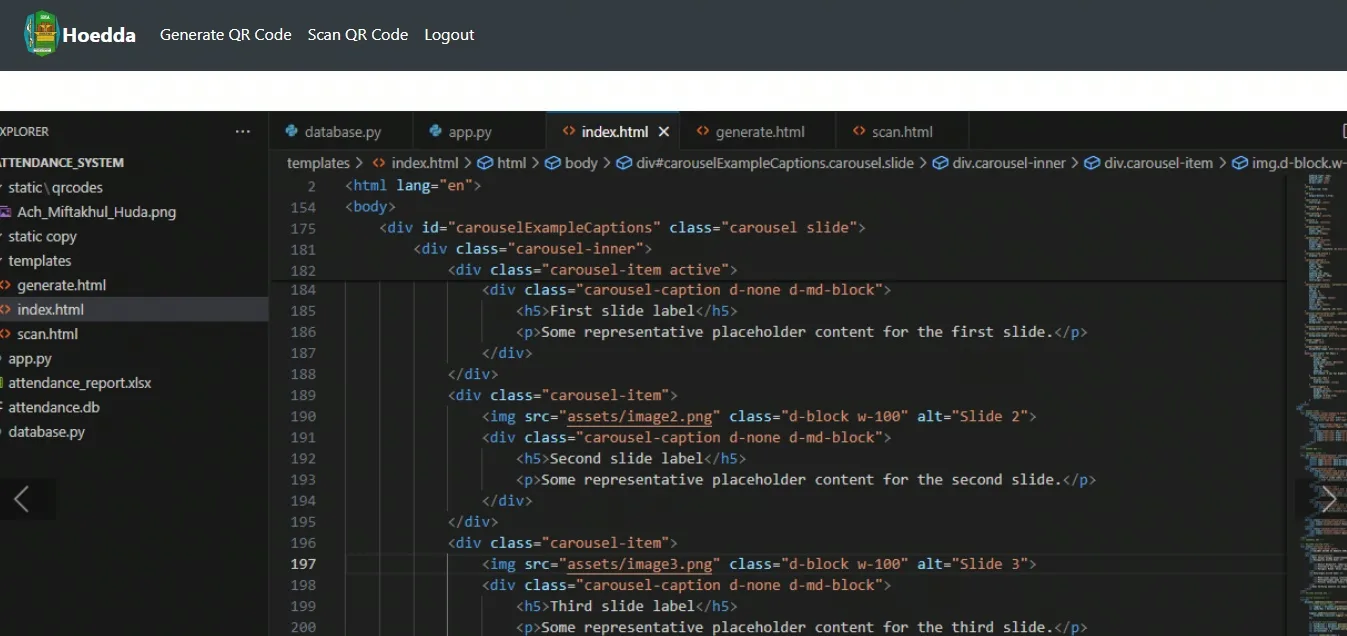Screen dimensions: 1347x636
Task: Advance to the next carousel slide
Action: 1328,499
